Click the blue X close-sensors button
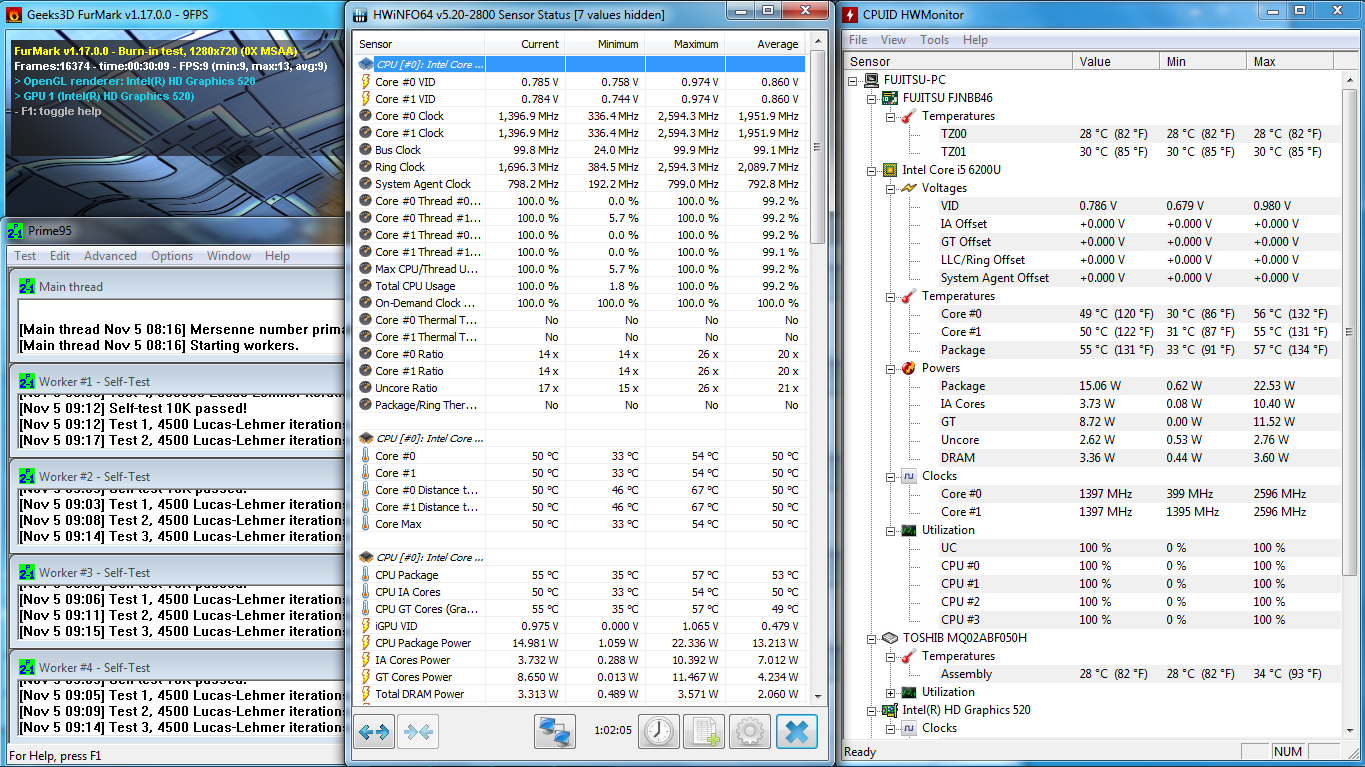 (796, 732)
